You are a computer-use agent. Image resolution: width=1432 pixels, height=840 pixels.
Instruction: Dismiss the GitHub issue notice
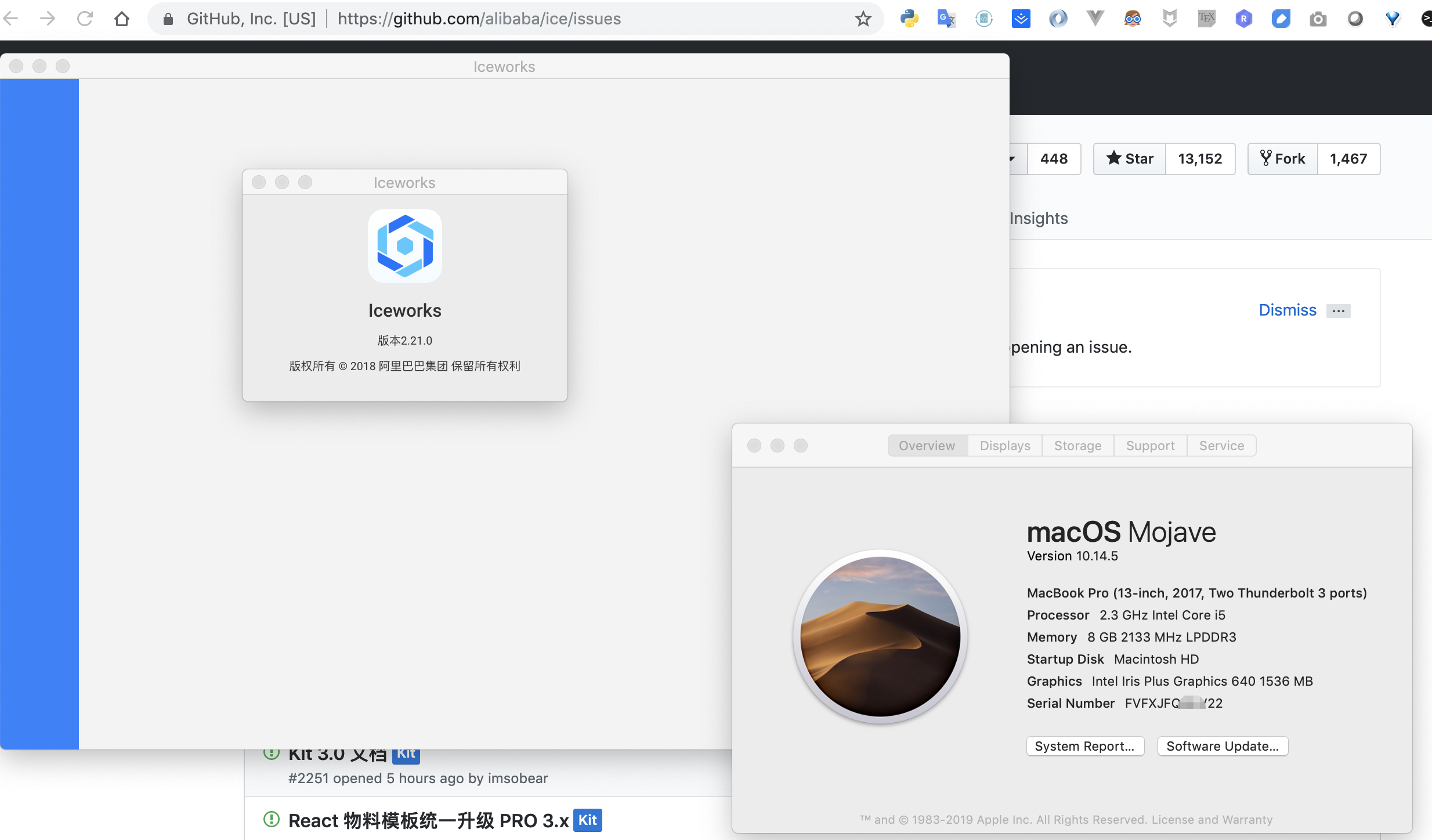coord(1288,310)
